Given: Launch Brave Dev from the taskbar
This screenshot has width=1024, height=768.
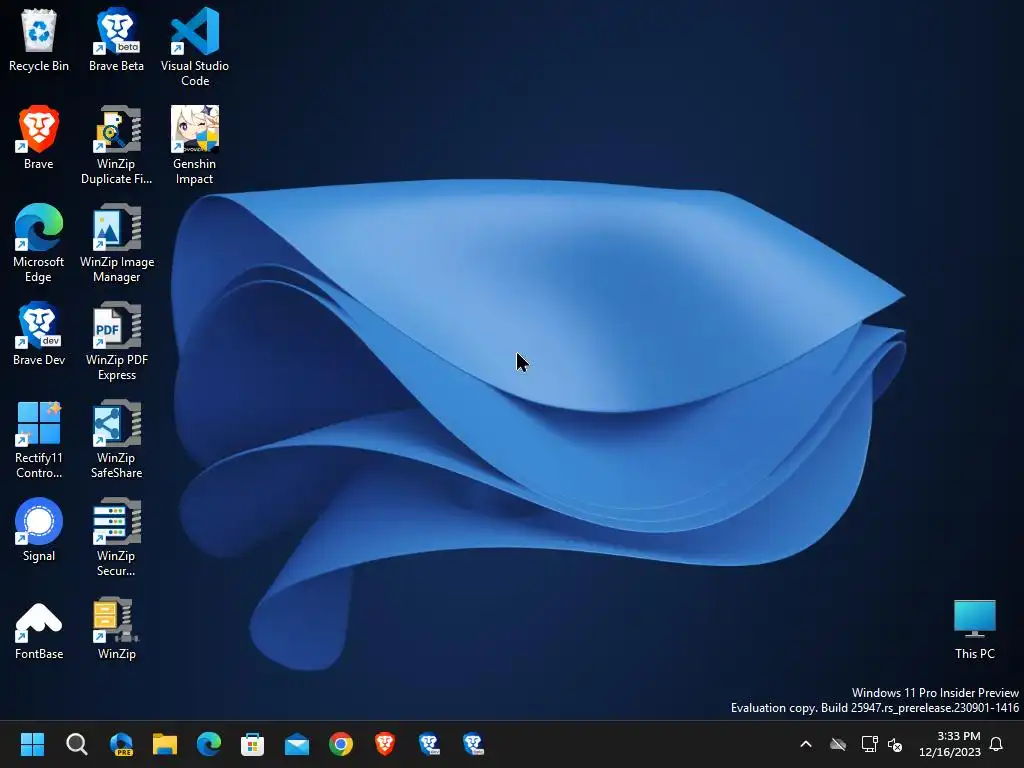Looking at the screenshot, I should [x=429, y=744].
